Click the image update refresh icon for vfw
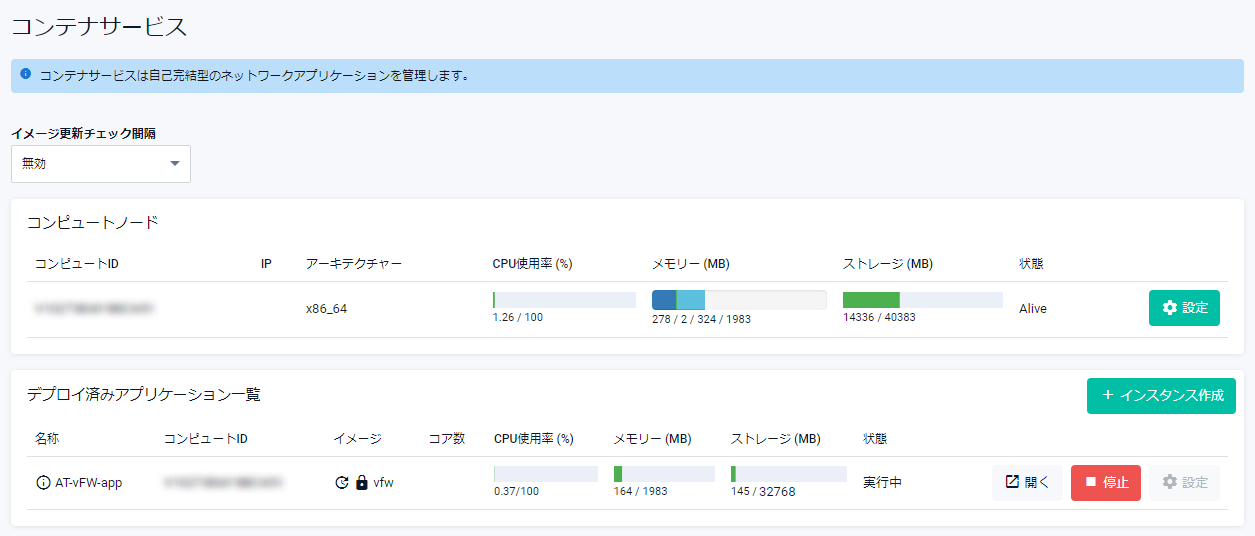Viewport: 1255px width, 536px height. click(x=342, y=483)
